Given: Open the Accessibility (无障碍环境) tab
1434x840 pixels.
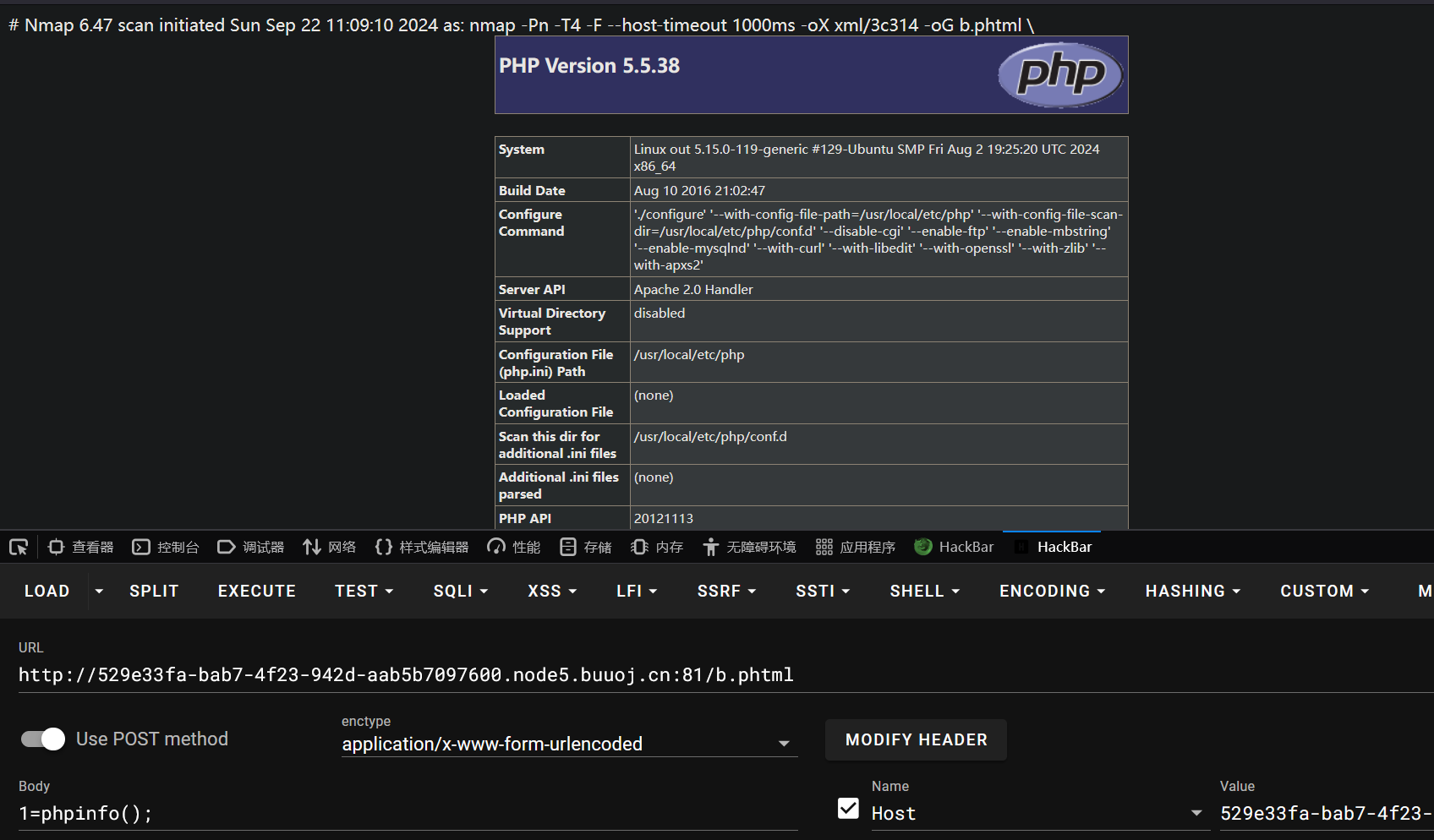Looking at the screenshot, I should (748, 547).
